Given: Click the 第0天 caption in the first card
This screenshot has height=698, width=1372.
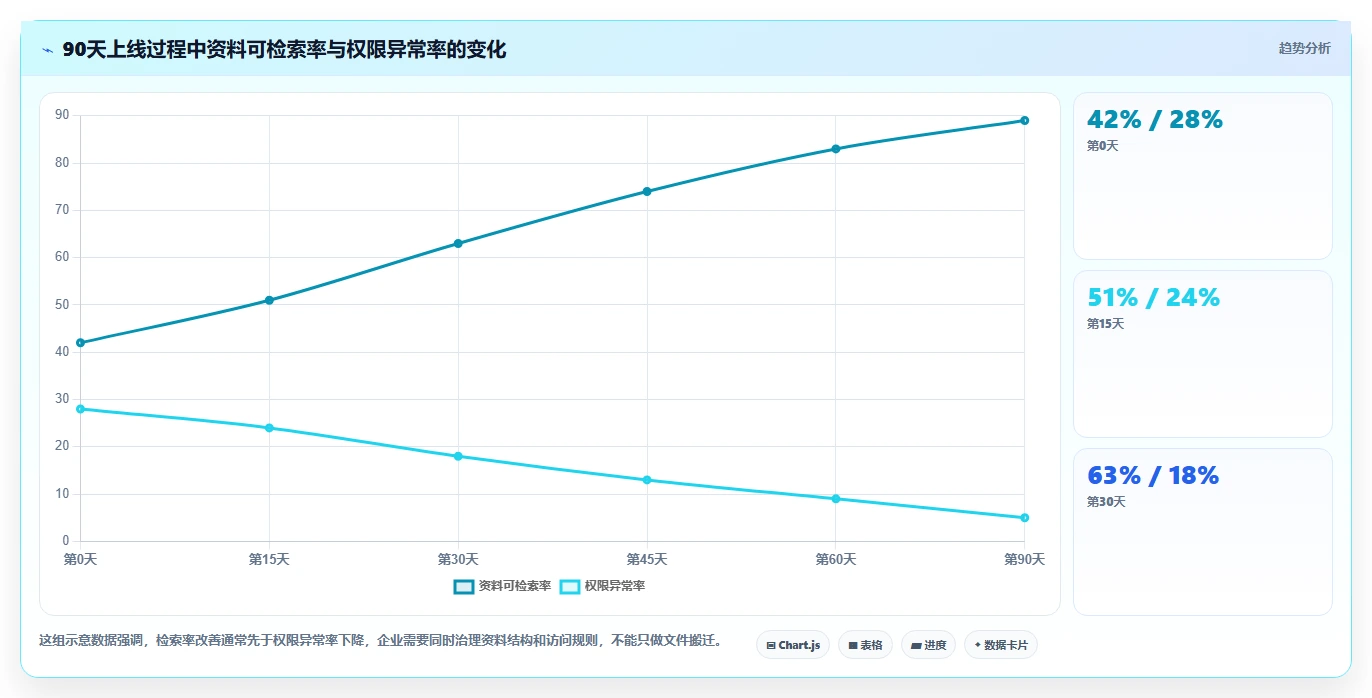Looking at the screenshot, I should (1102, 146).
